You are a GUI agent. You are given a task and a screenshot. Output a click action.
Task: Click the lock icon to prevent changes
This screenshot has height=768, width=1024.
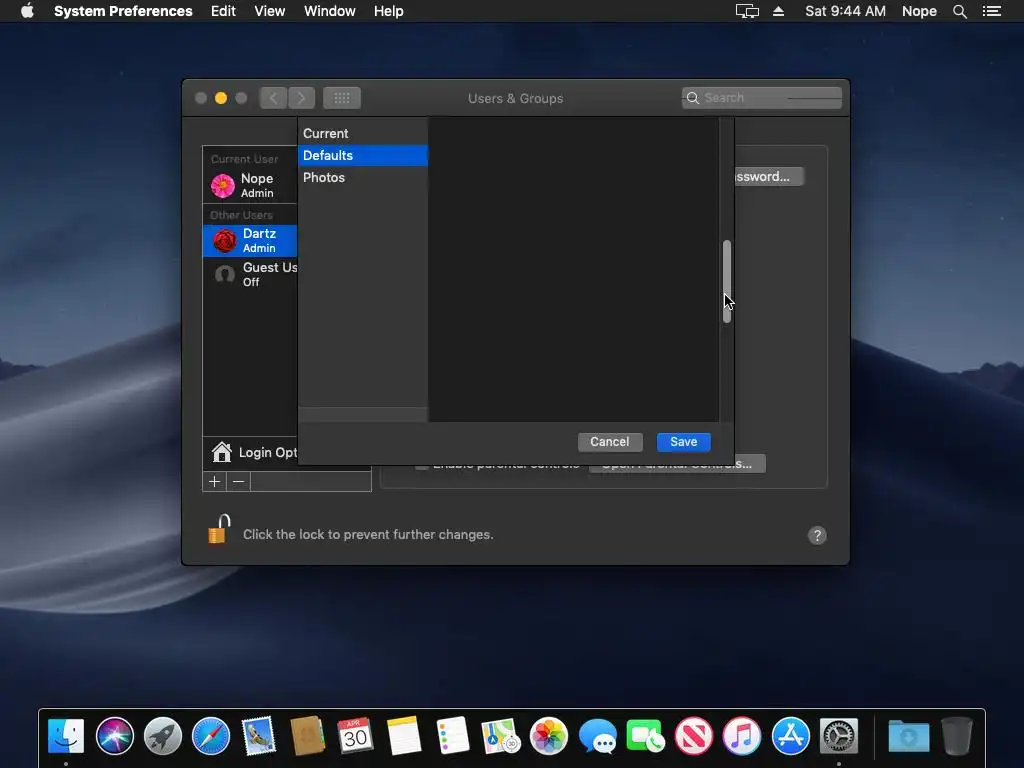click(x=219, y=530)
